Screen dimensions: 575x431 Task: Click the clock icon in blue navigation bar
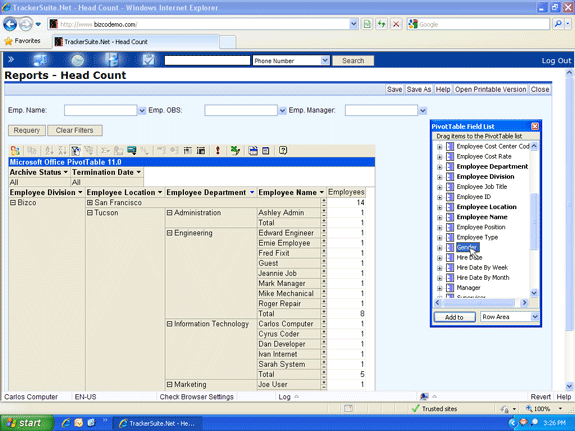(x=77, y=60)
